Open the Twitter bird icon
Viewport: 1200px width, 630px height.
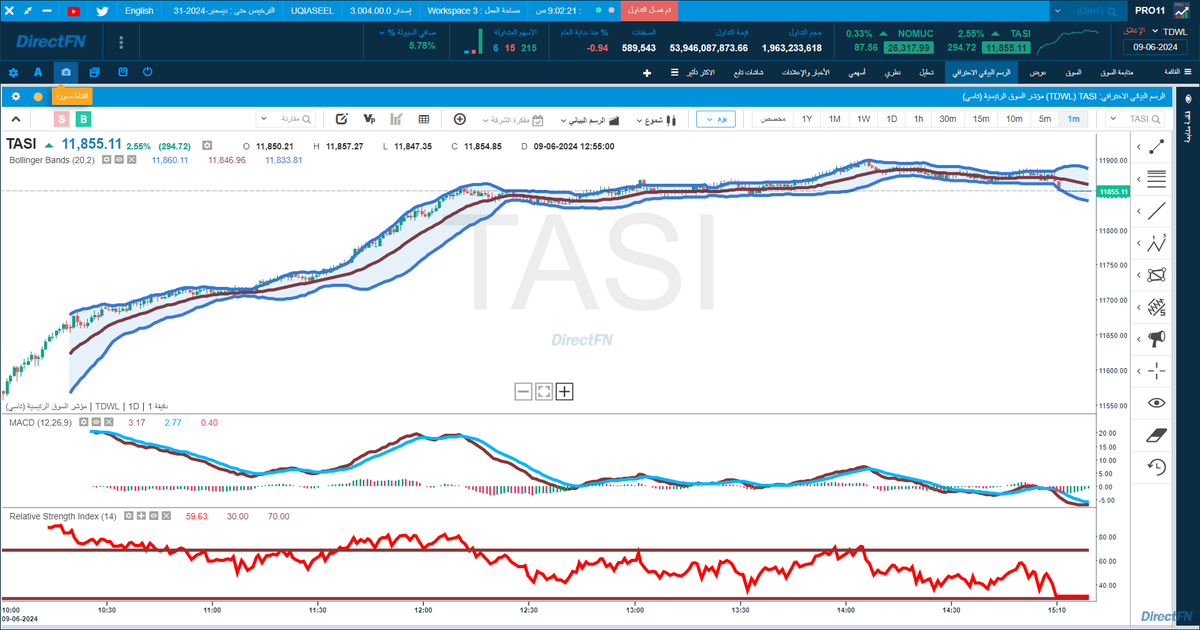point(103,11)
